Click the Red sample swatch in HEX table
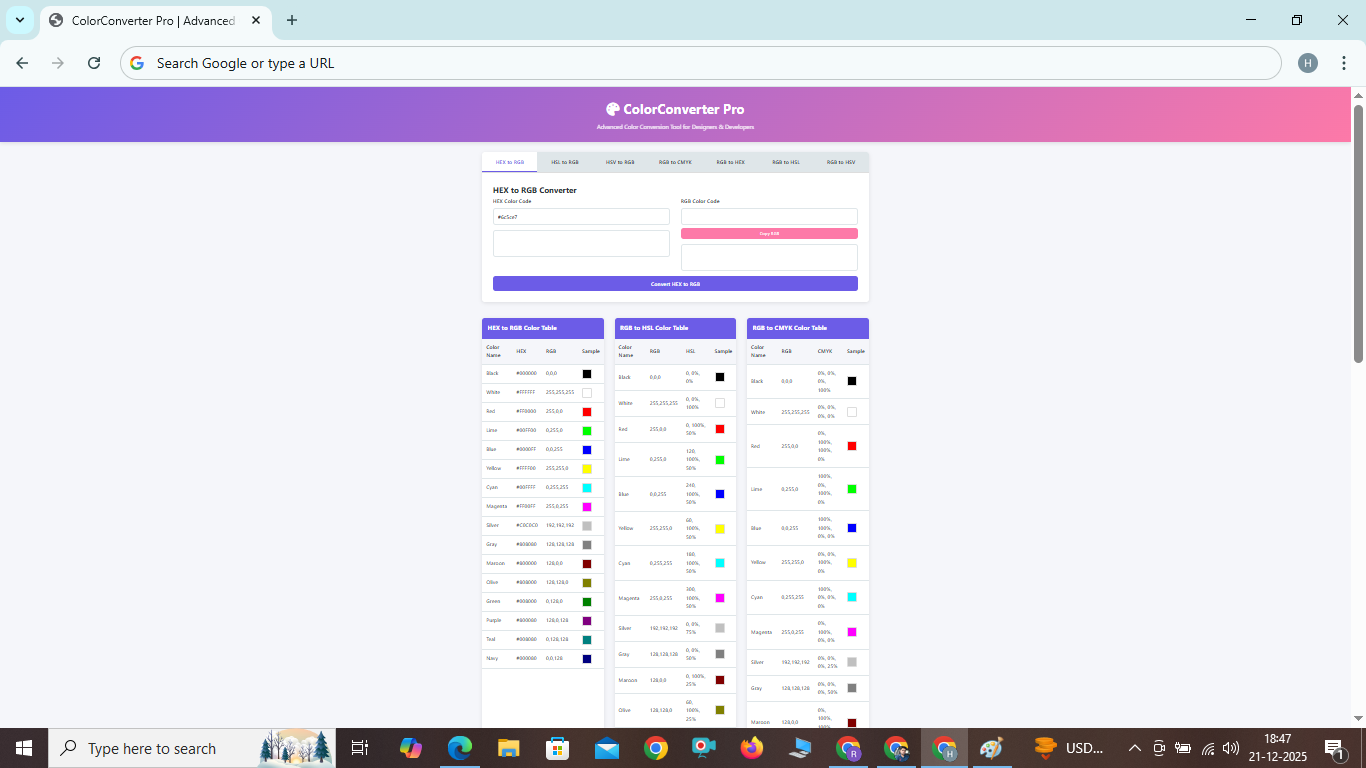 tap(588, 410)
